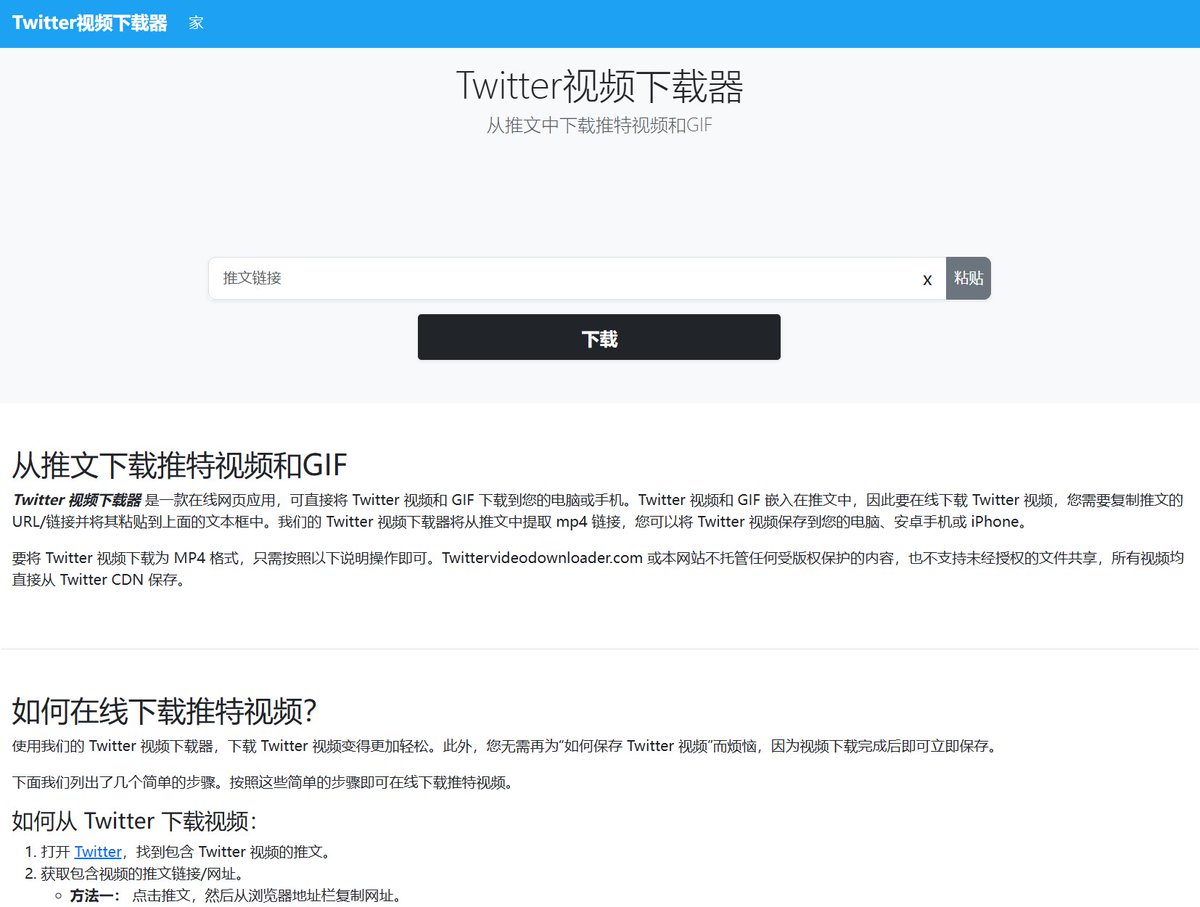Click sentence 下面我们列出了几个简单的步骤
This screenshot has height=907, width=1200.
click(118, 782)
